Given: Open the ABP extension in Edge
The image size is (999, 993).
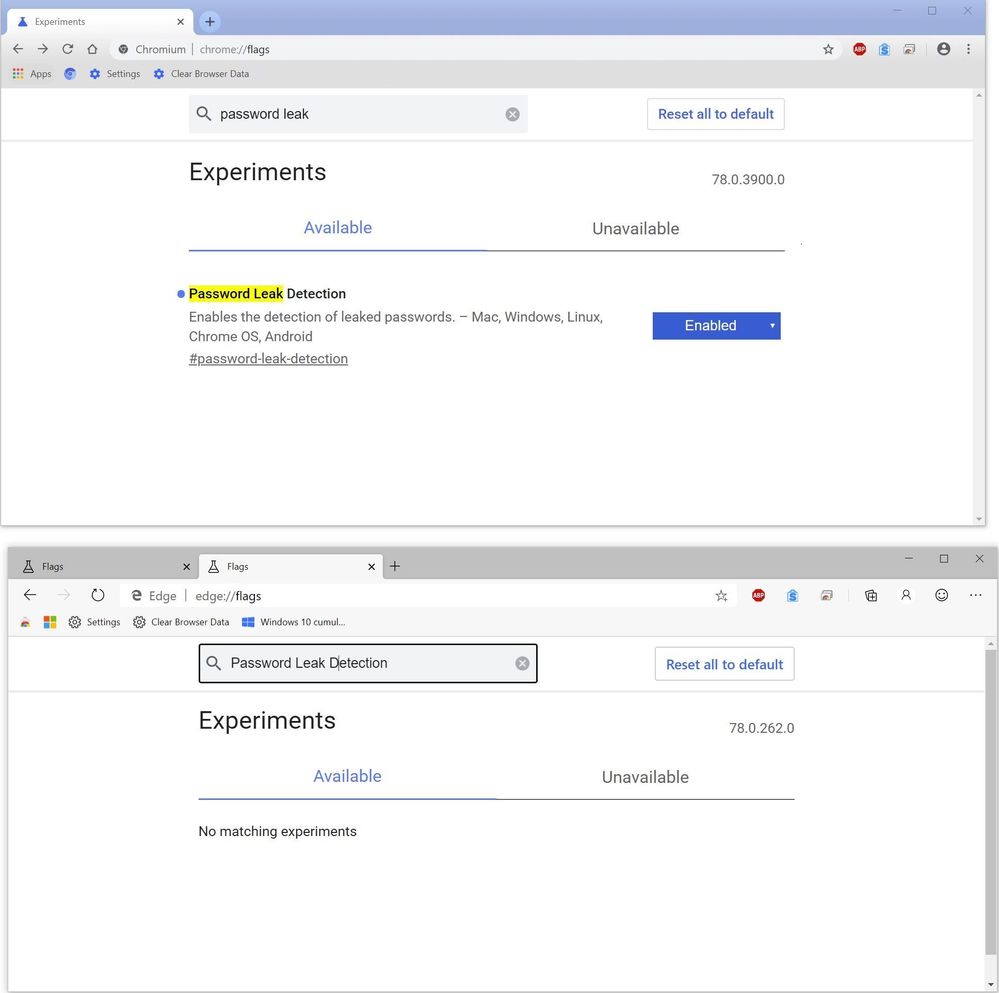Looking at the screenshot, I should point(758,596).
